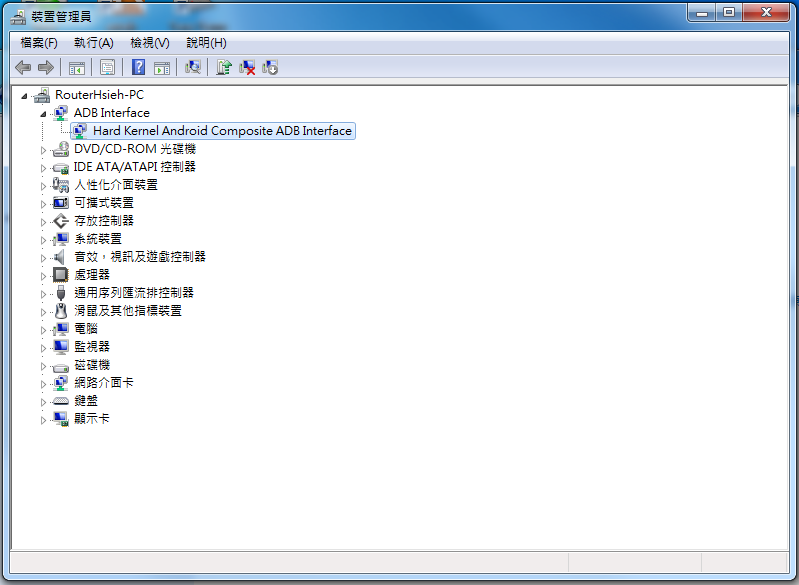Click the mouse icon for 滑鼠及其他指標裝置
This screenshot has width=799, height=585.
[61, 311]
